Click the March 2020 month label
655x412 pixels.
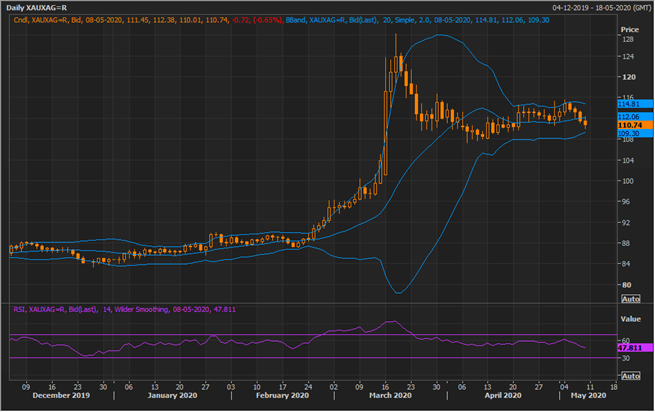tap(390, 395)
